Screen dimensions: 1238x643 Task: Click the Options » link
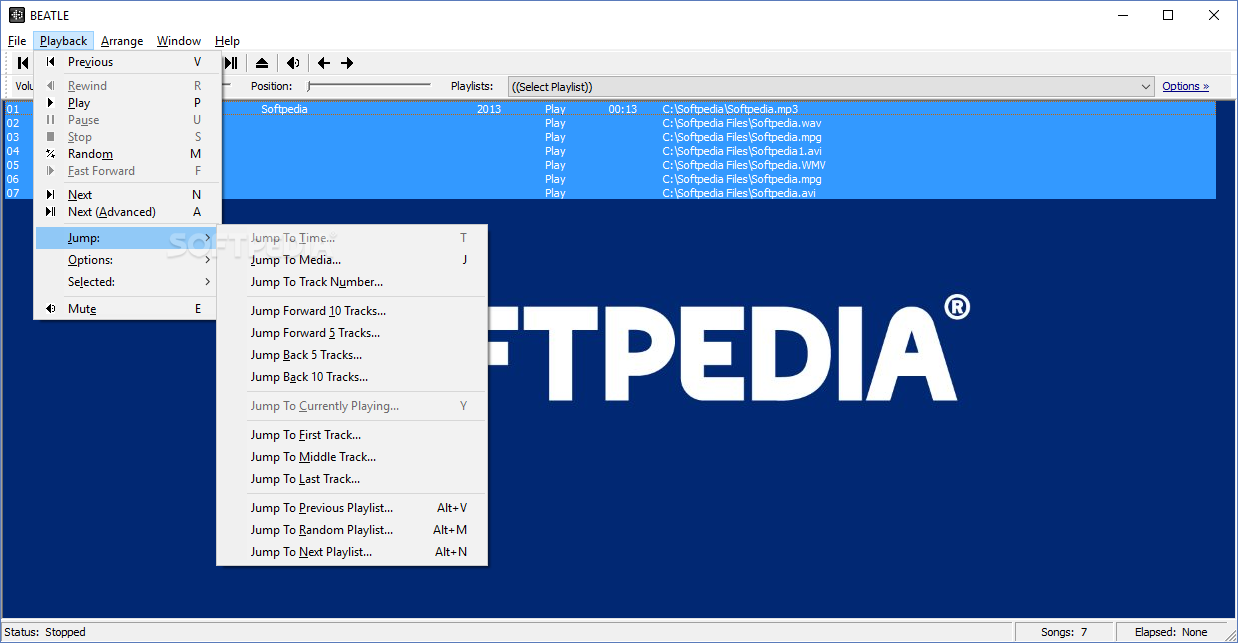pyautogui.click(x=1185, y=87)
